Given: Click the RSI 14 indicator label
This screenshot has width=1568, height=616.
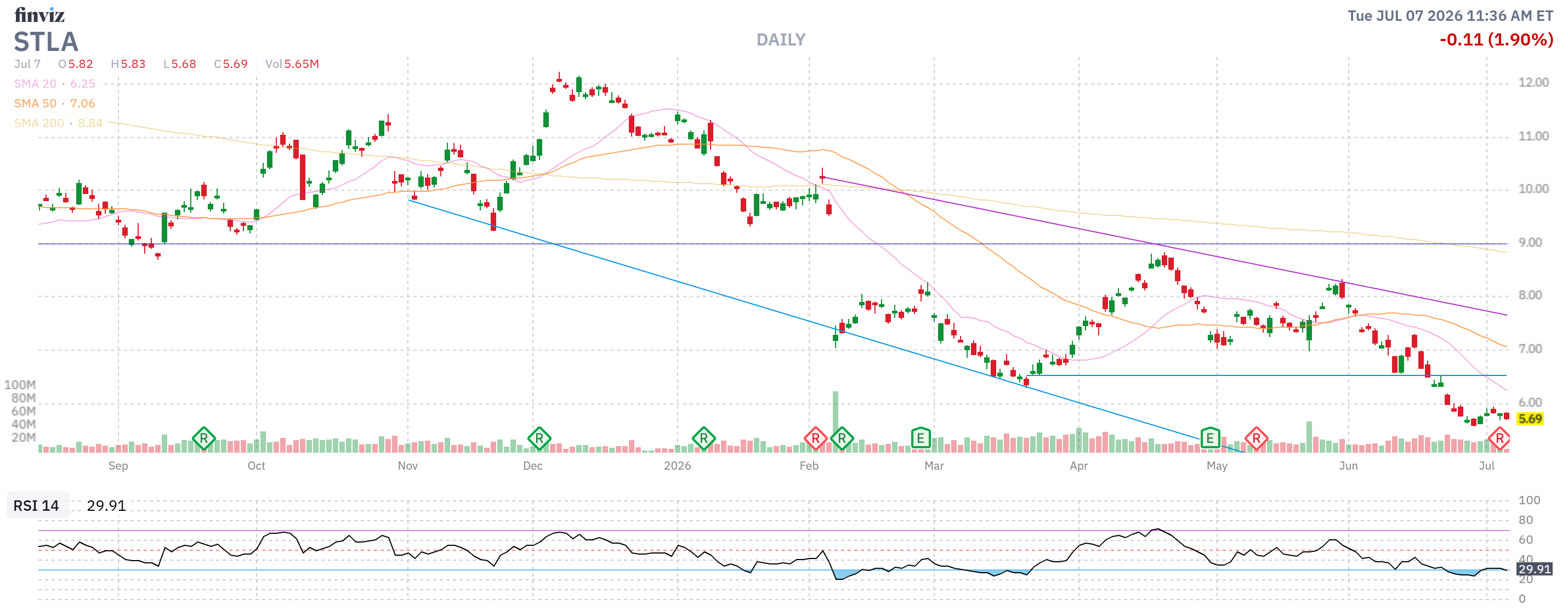Looking at the screenshot, I should [x=37, y=506].
